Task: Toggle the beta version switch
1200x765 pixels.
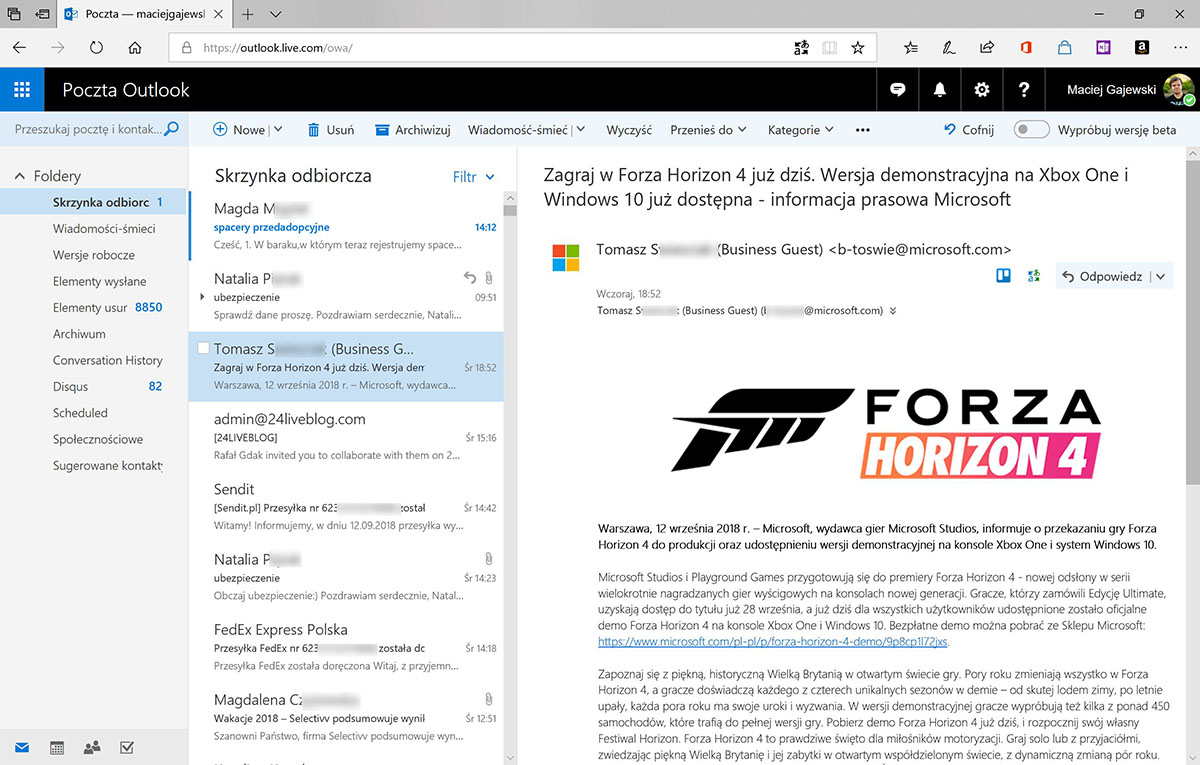Action: point(1031,129)
